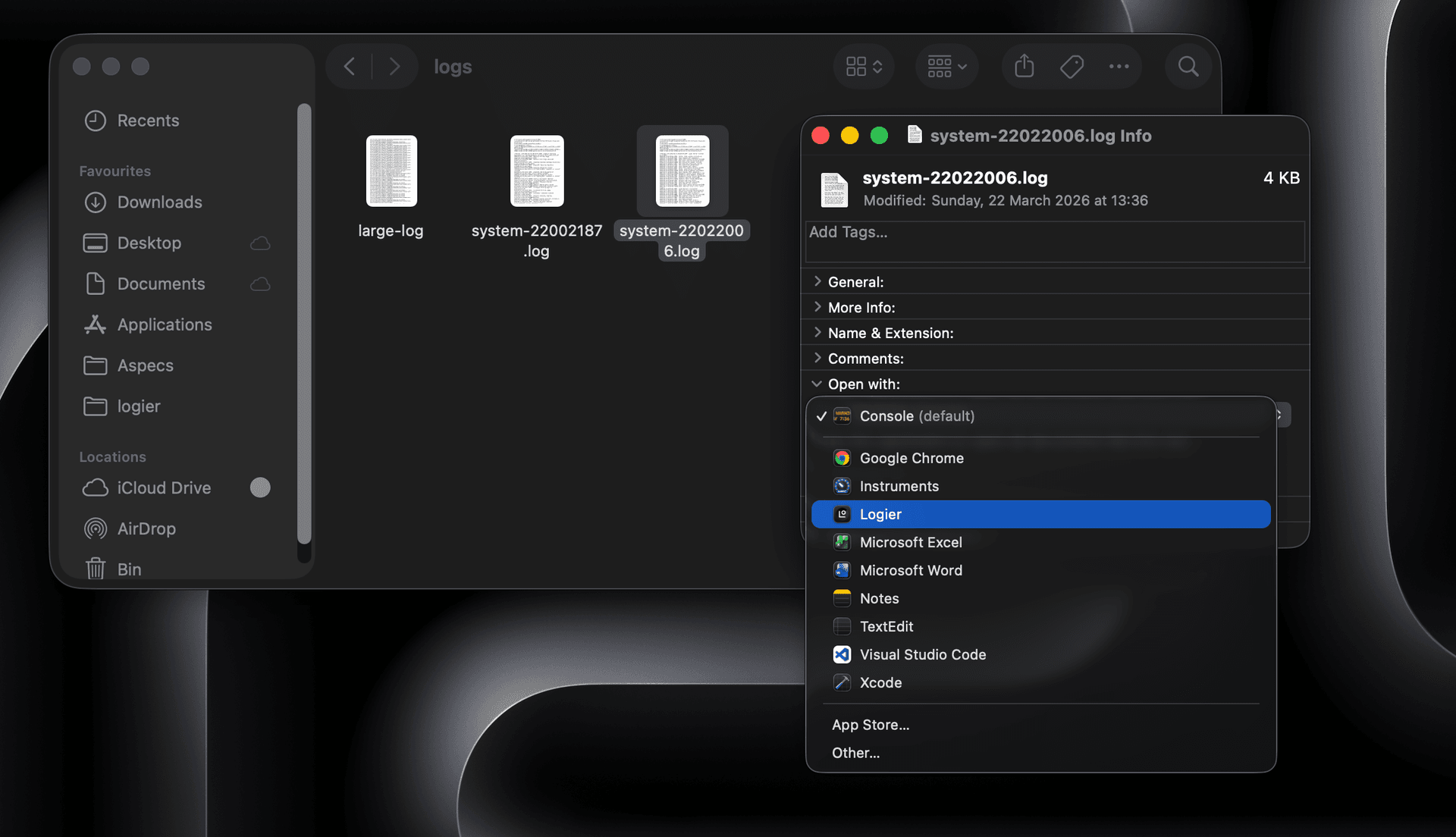
Task: Choose TextEdit in the app list
Action: [x=1040, y=627]
